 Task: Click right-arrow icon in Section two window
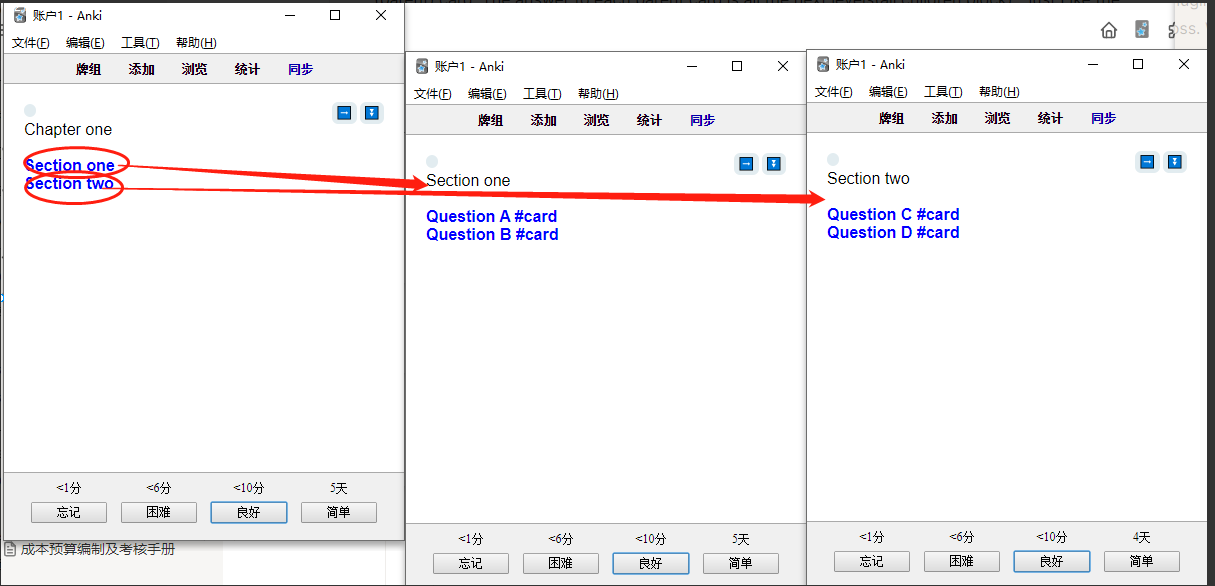coord(1147,162)
